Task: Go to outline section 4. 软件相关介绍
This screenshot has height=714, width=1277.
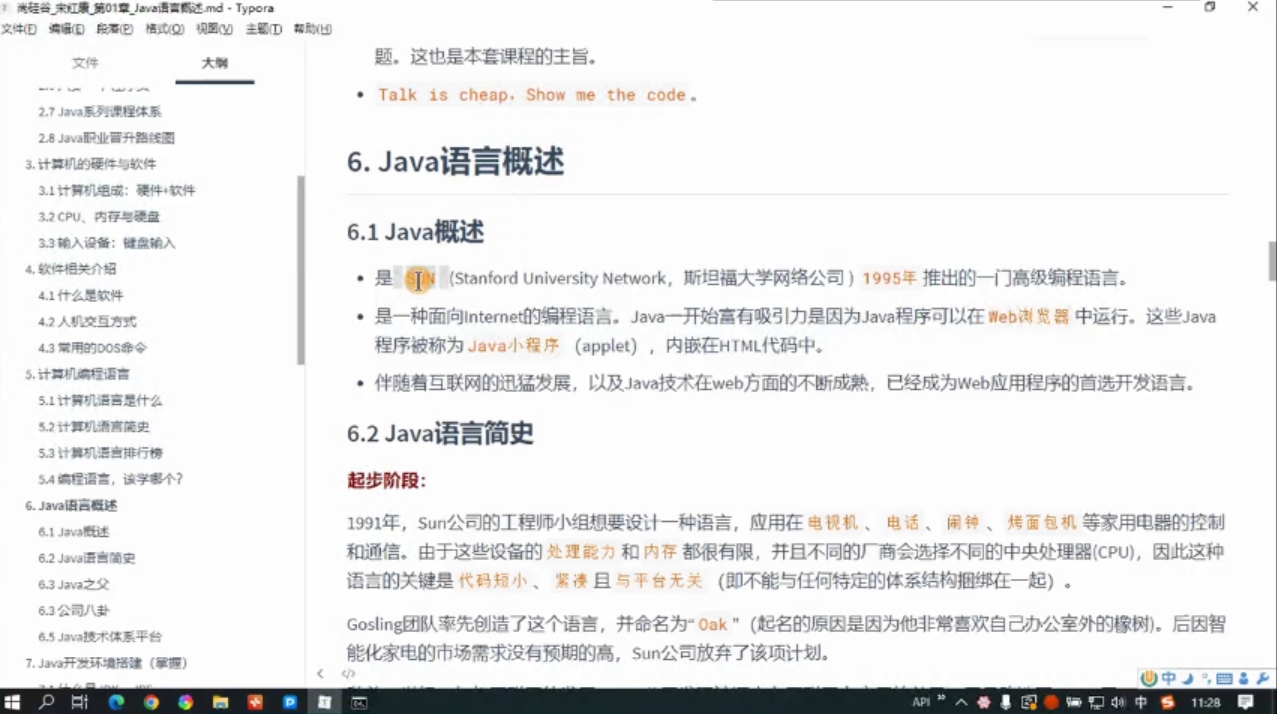Action: tap(70, 269)
